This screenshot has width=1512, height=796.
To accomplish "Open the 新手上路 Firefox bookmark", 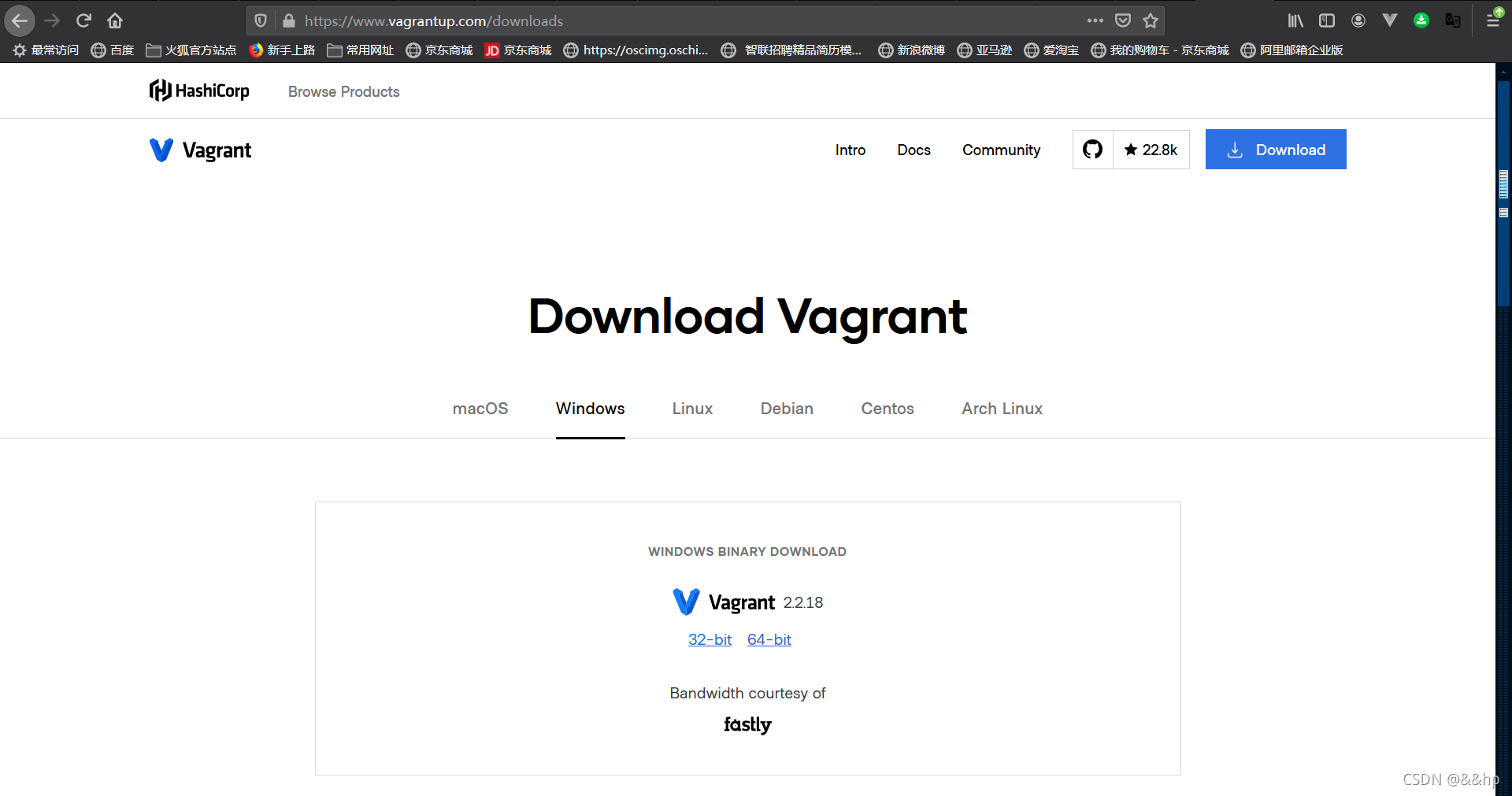I will [282, 50].
